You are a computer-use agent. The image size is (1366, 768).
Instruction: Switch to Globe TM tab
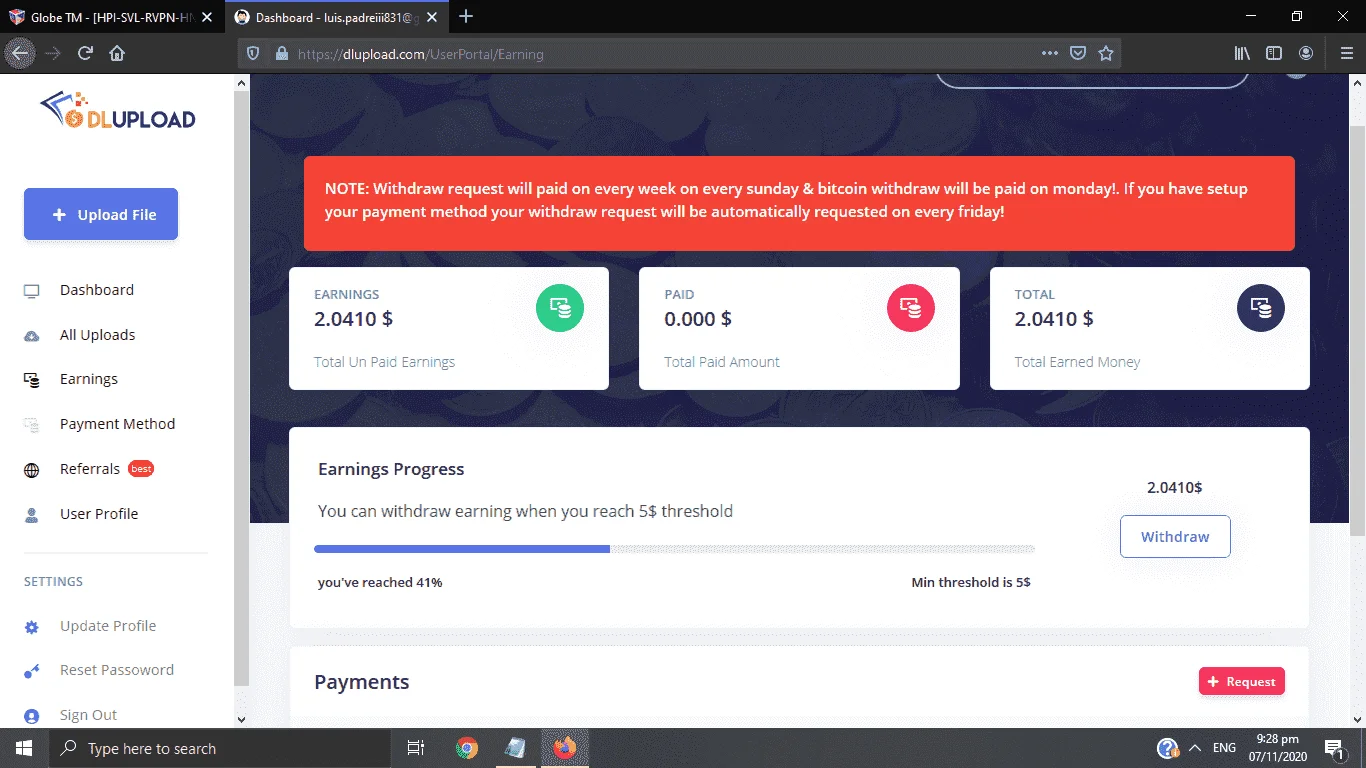(x=112, y=17)
